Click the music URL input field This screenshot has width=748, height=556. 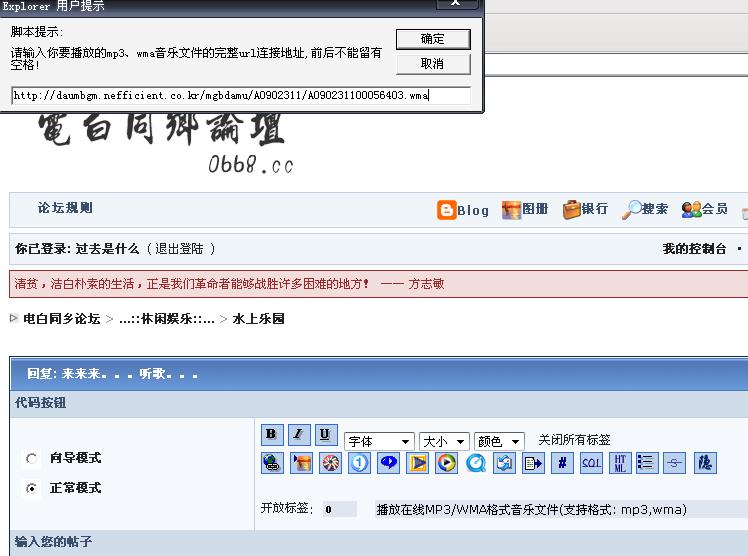click(x=226, y=96)
